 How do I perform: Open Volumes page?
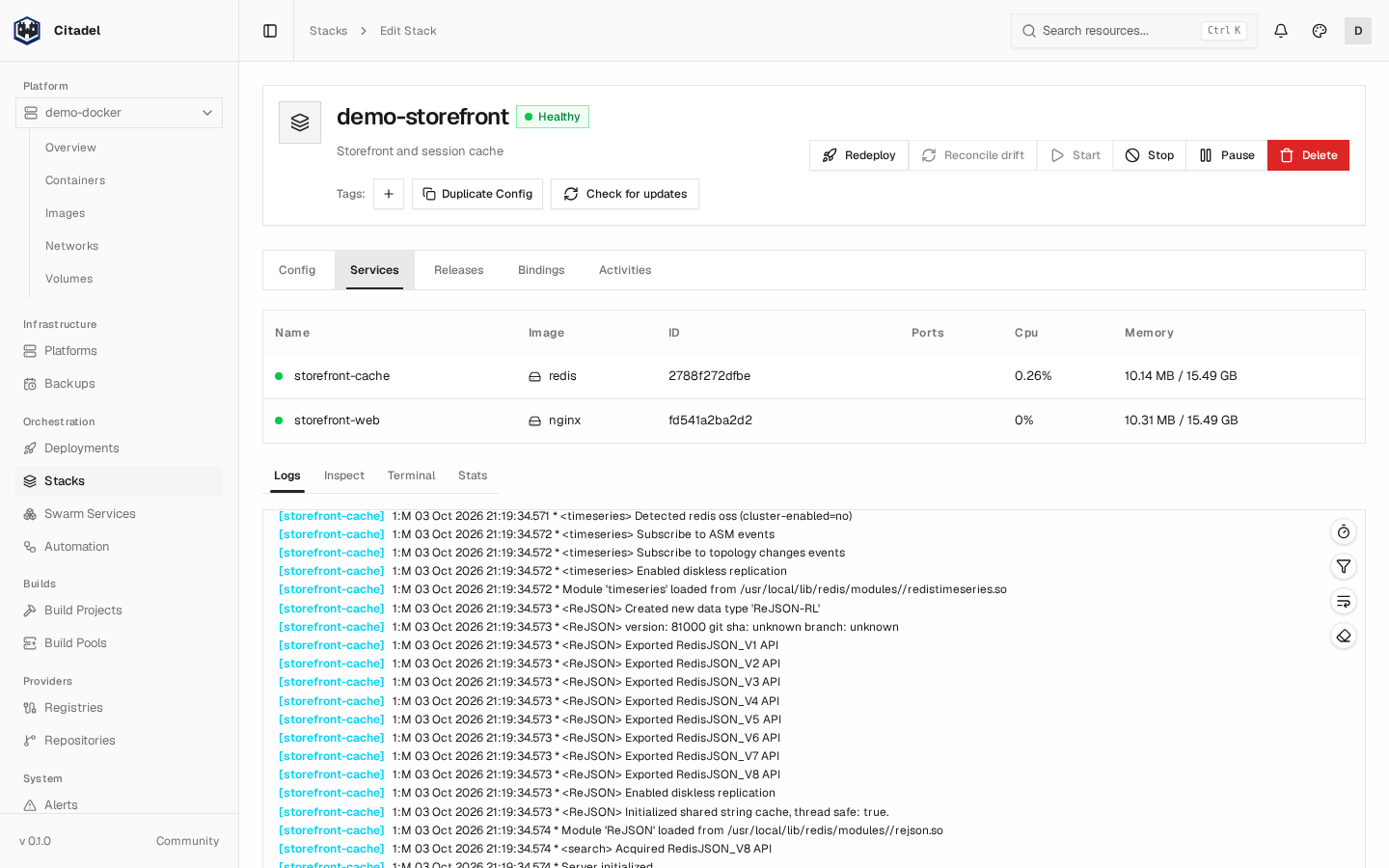point(68,279)
